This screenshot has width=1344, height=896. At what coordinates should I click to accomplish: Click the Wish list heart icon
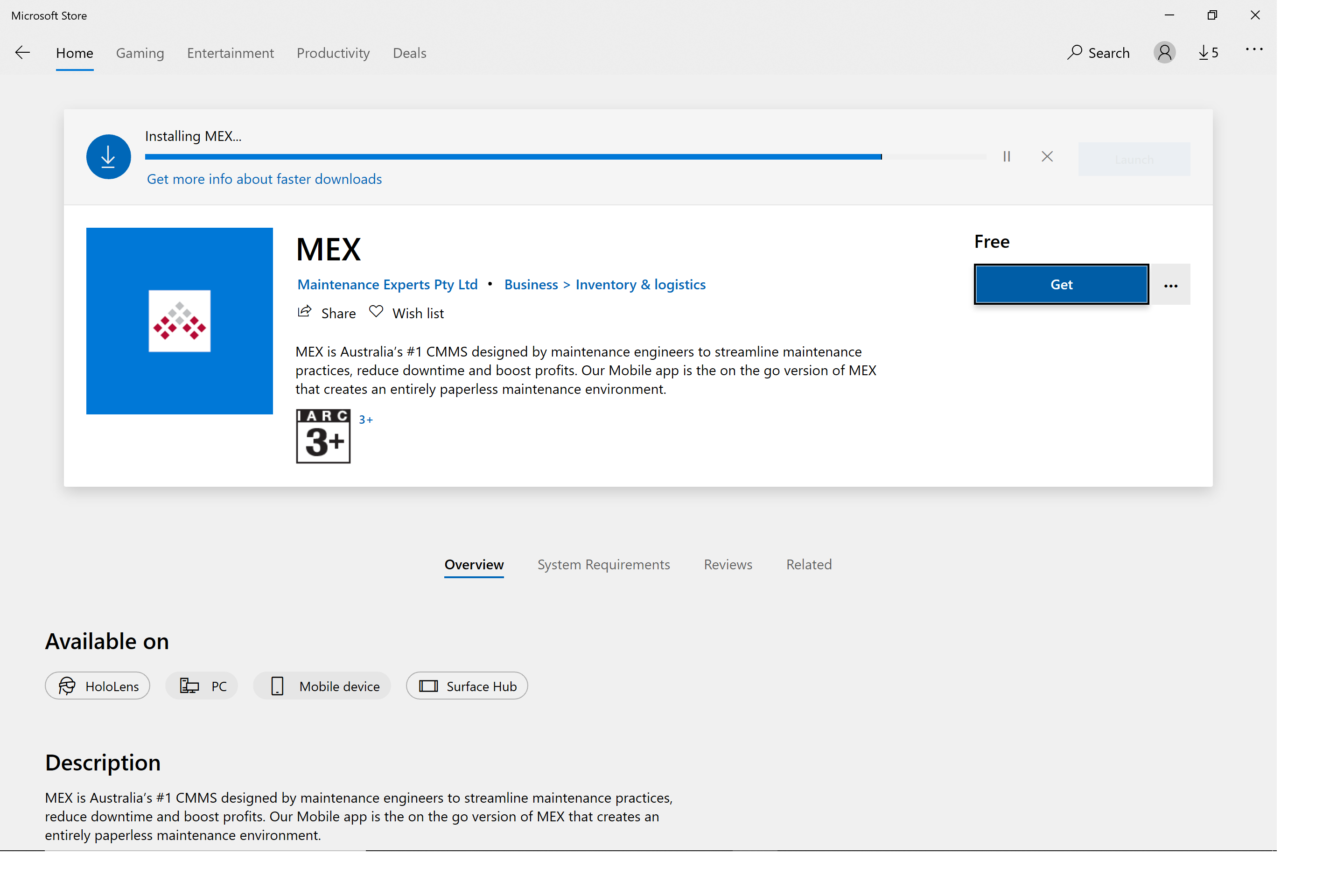pyautogui.click(x=376, y=312)
